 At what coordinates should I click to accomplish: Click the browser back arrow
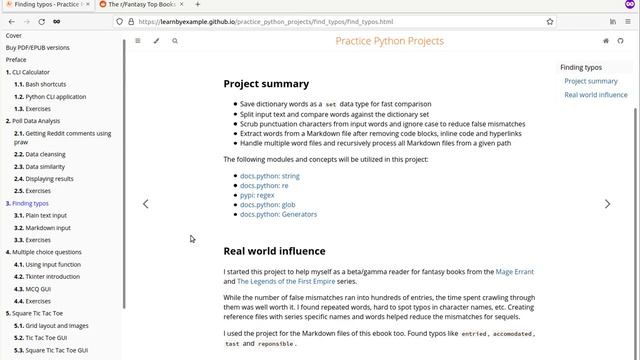tap(11, 22)
